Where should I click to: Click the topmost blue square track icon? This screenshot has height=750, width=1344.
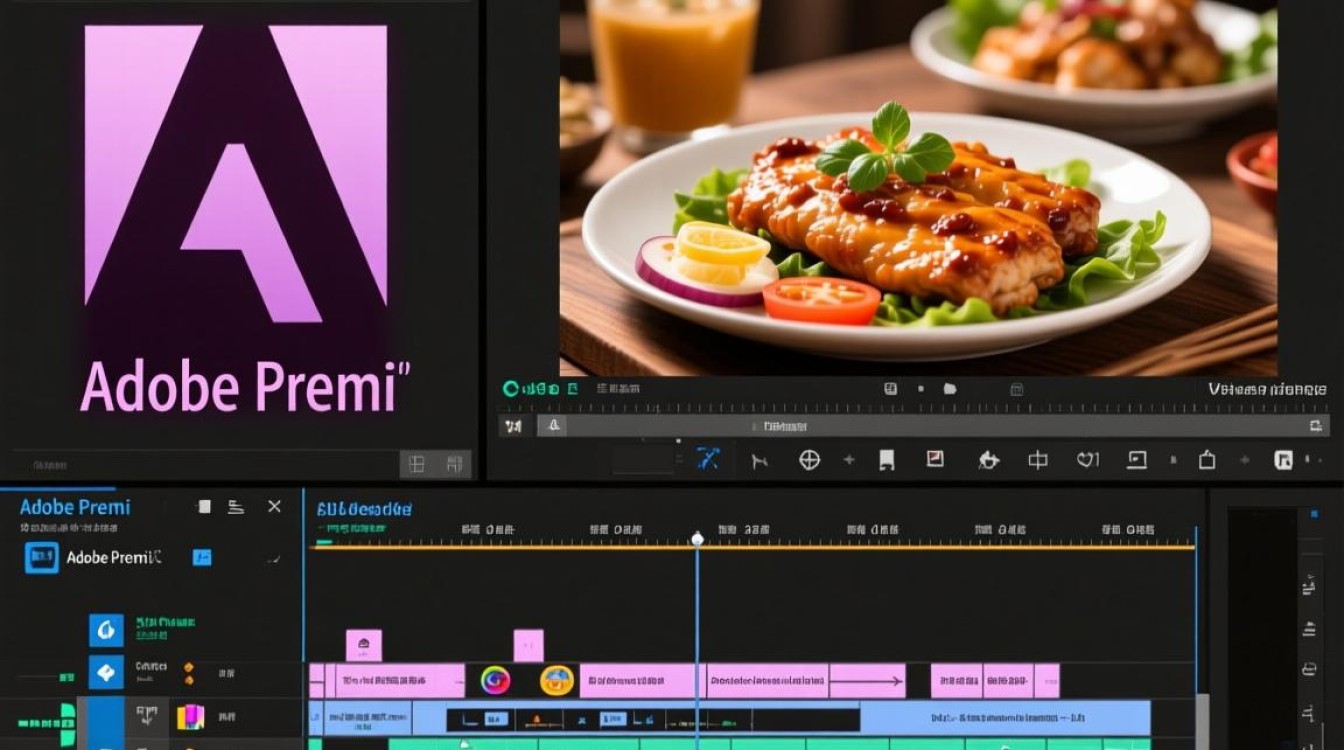coord(106,630)
